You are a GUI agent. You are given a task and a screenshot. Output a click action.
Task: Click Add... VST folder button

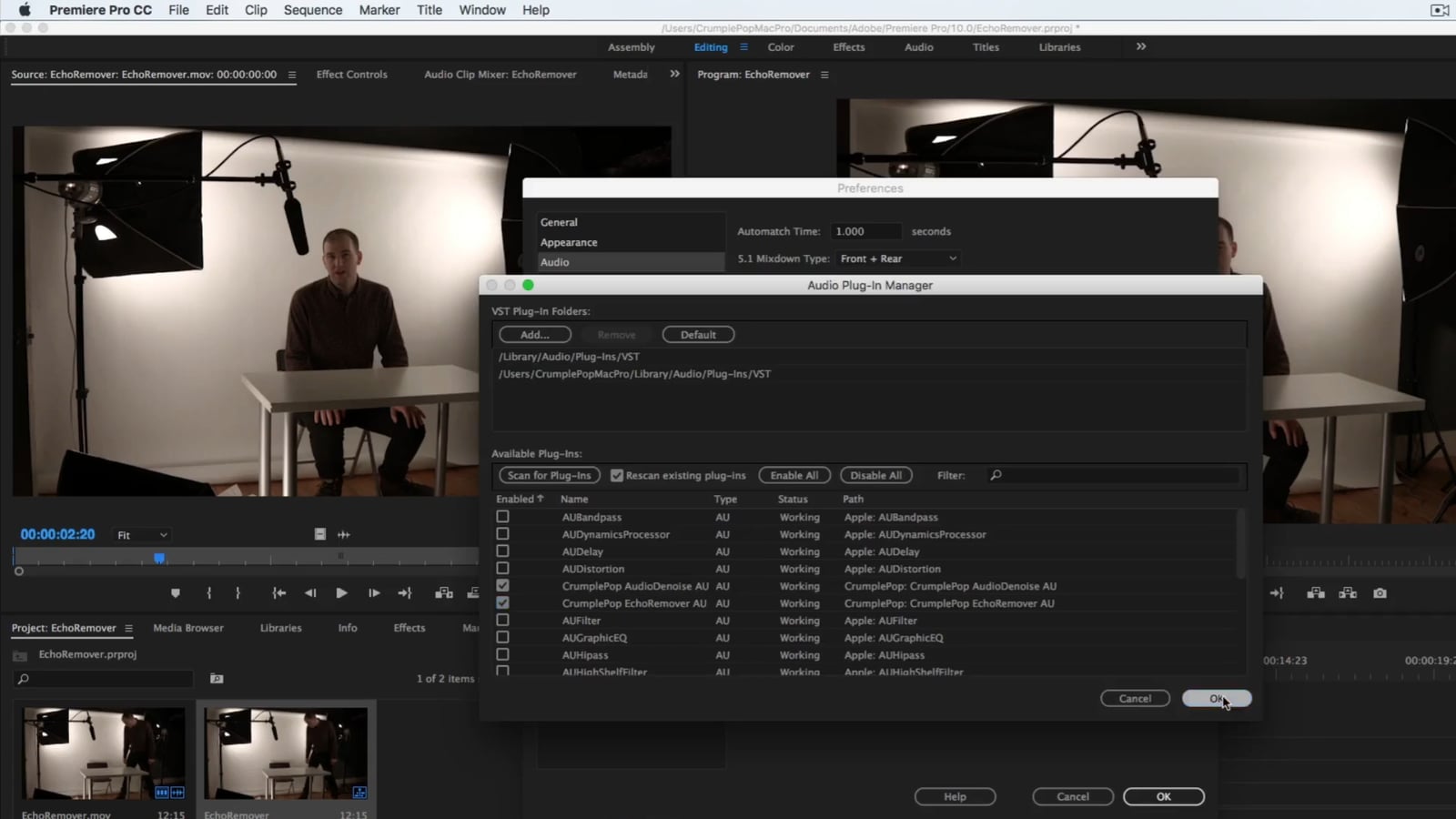(x=535, y=335)
